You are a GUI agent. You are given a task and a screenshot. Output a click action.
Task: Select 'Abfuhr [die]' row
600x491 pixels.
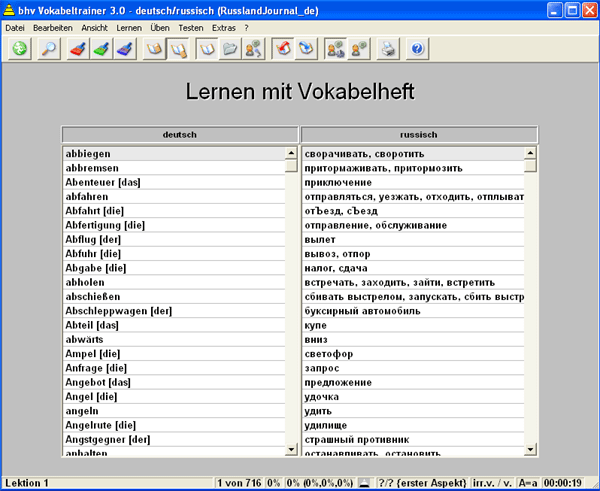174,254
